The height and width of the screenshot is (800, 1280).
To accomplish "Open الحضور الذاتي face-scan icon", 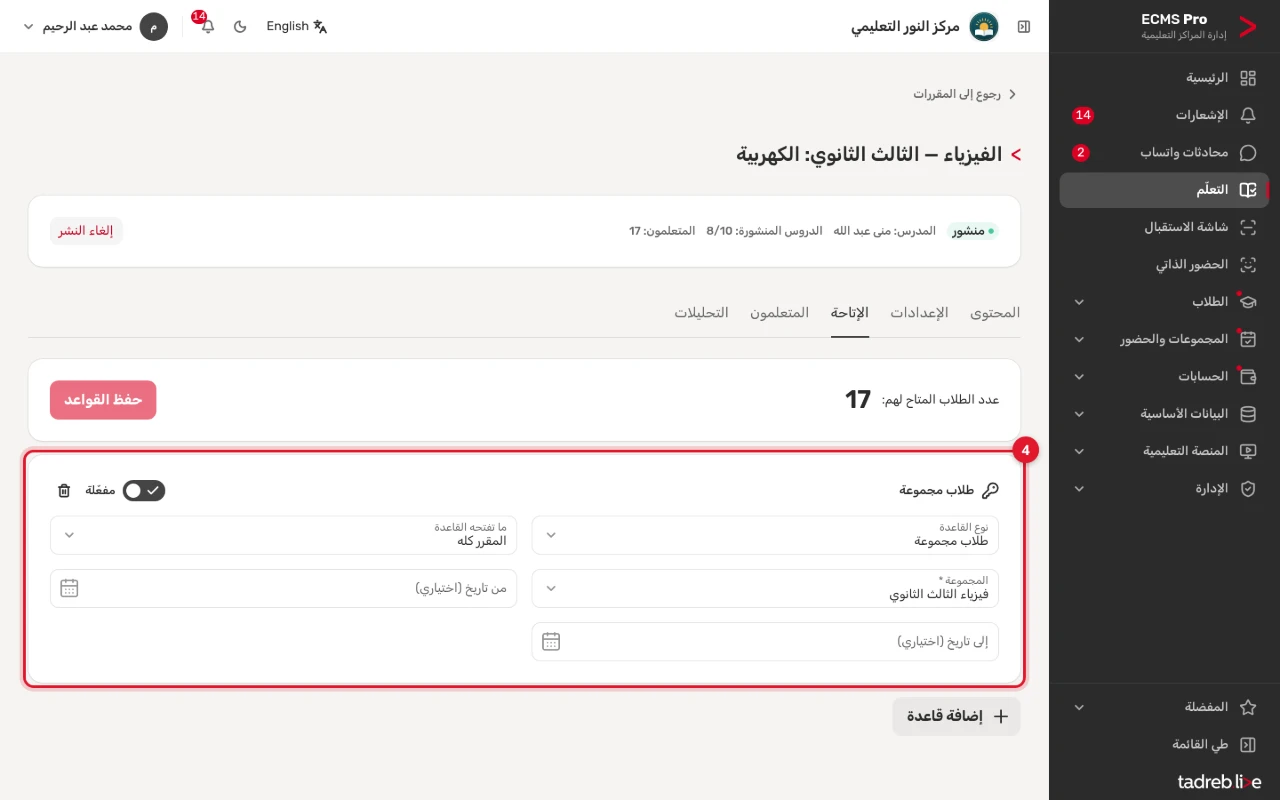I will point(1248,265).
